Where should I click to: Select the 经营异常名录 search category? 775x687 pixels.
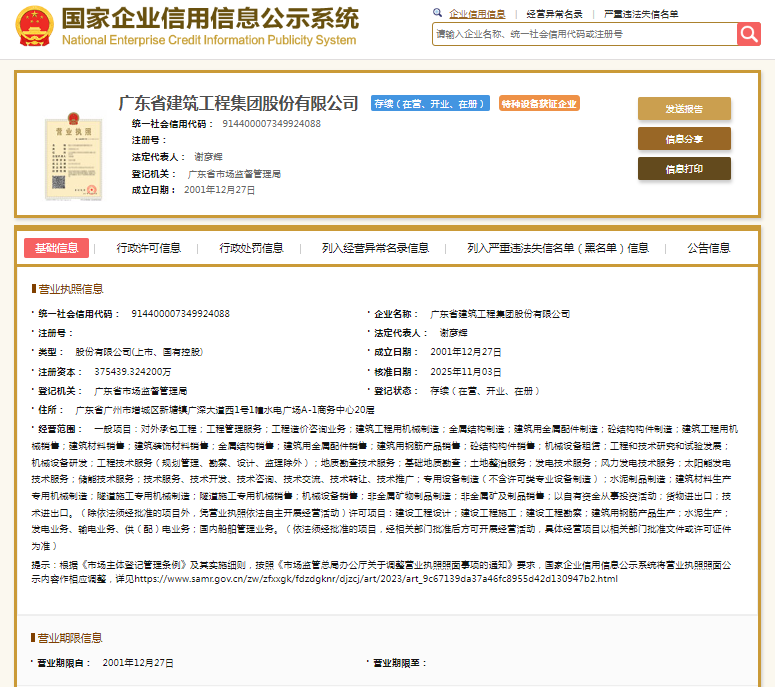click(x=554, y=14)
